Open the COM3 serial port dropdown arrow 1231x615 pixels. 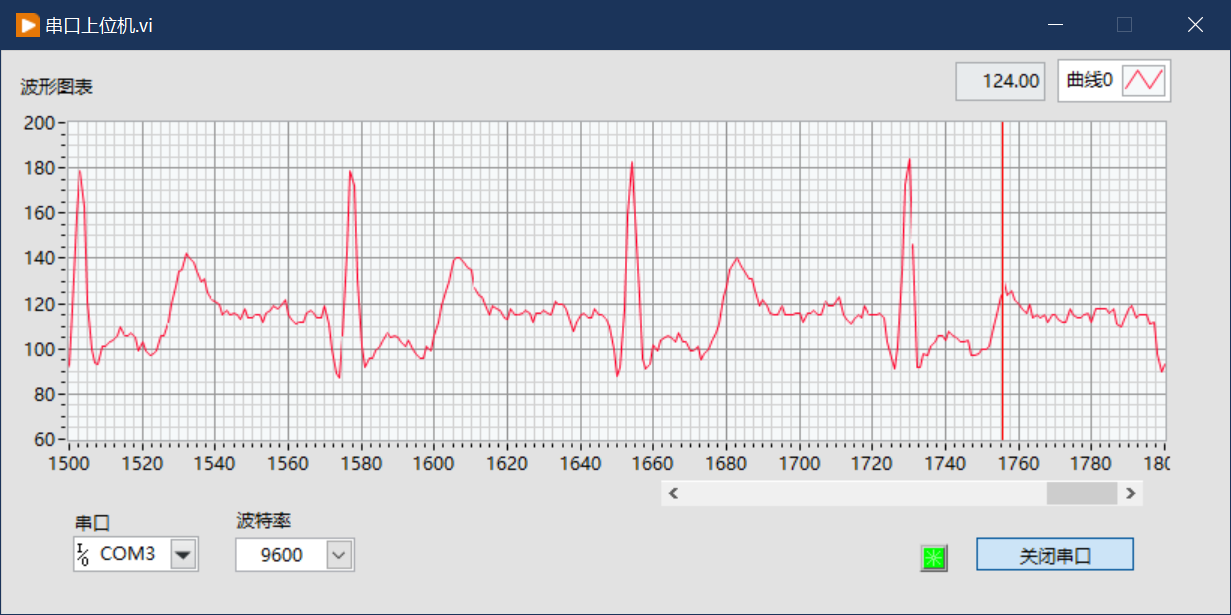183,554
